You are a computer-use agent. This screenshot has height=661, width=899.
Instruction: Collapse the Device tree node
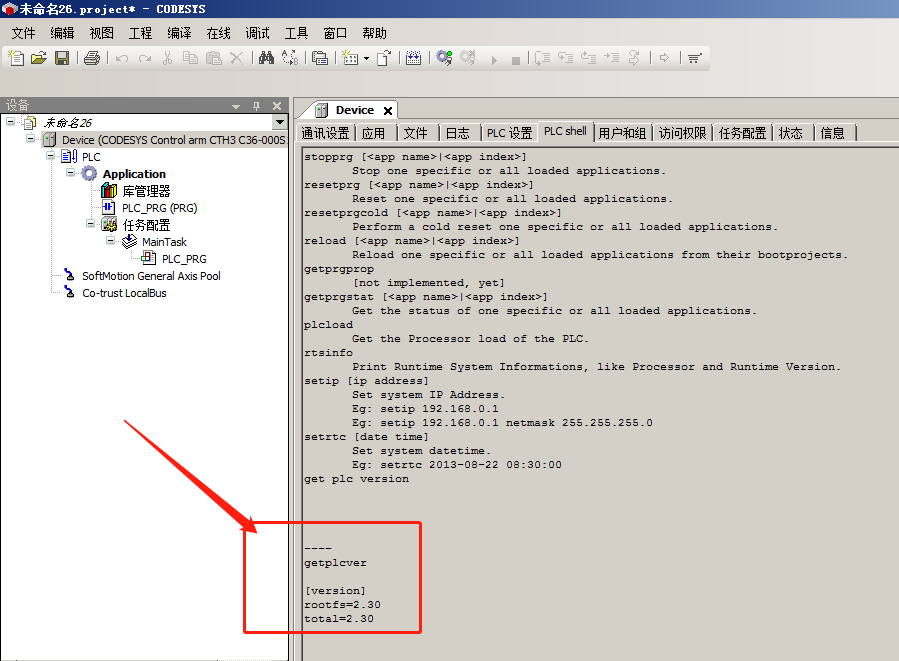[x=30, y=139]
